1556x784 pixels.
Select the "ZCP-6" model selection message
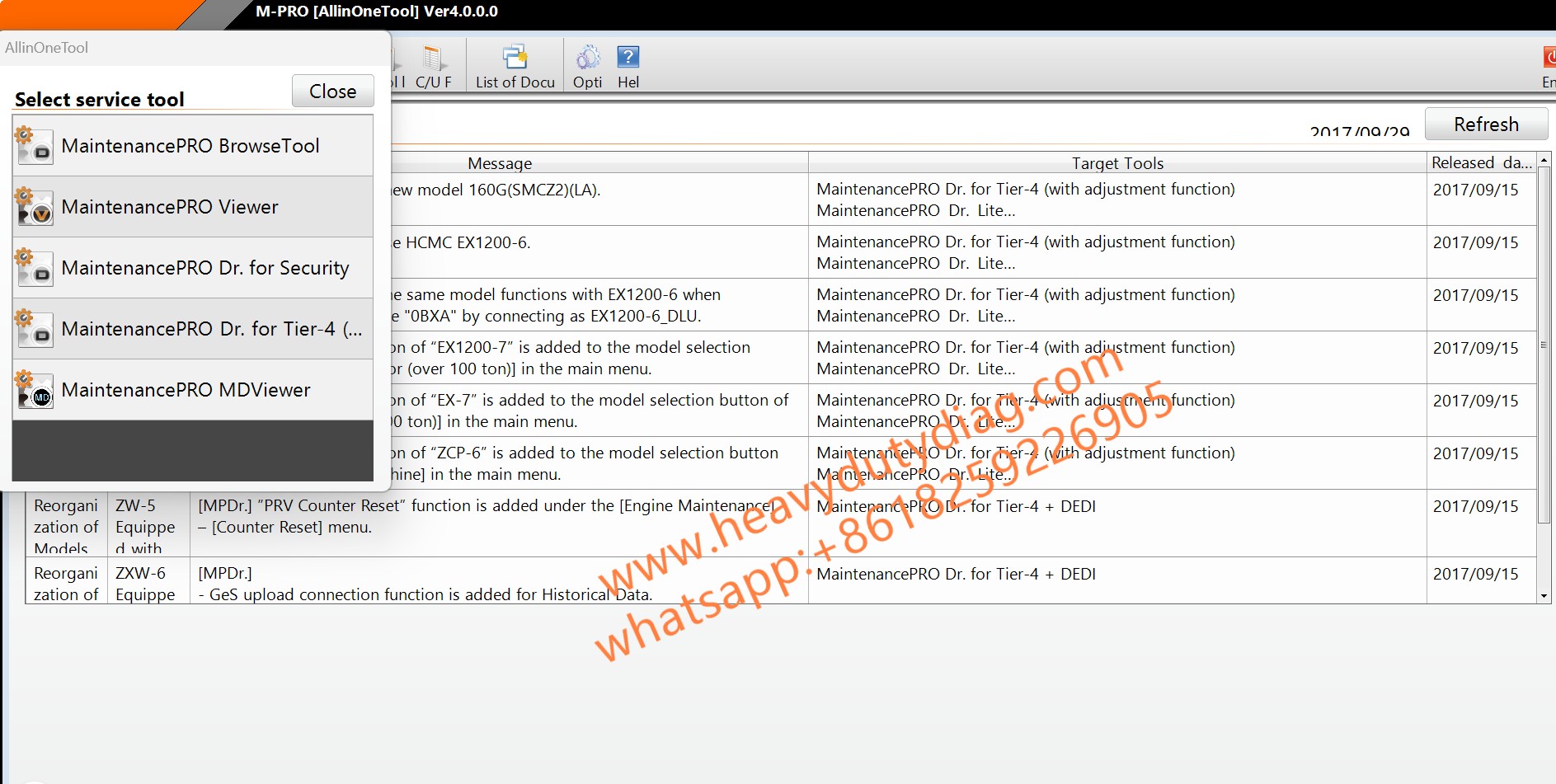click(x=599, y=463)
